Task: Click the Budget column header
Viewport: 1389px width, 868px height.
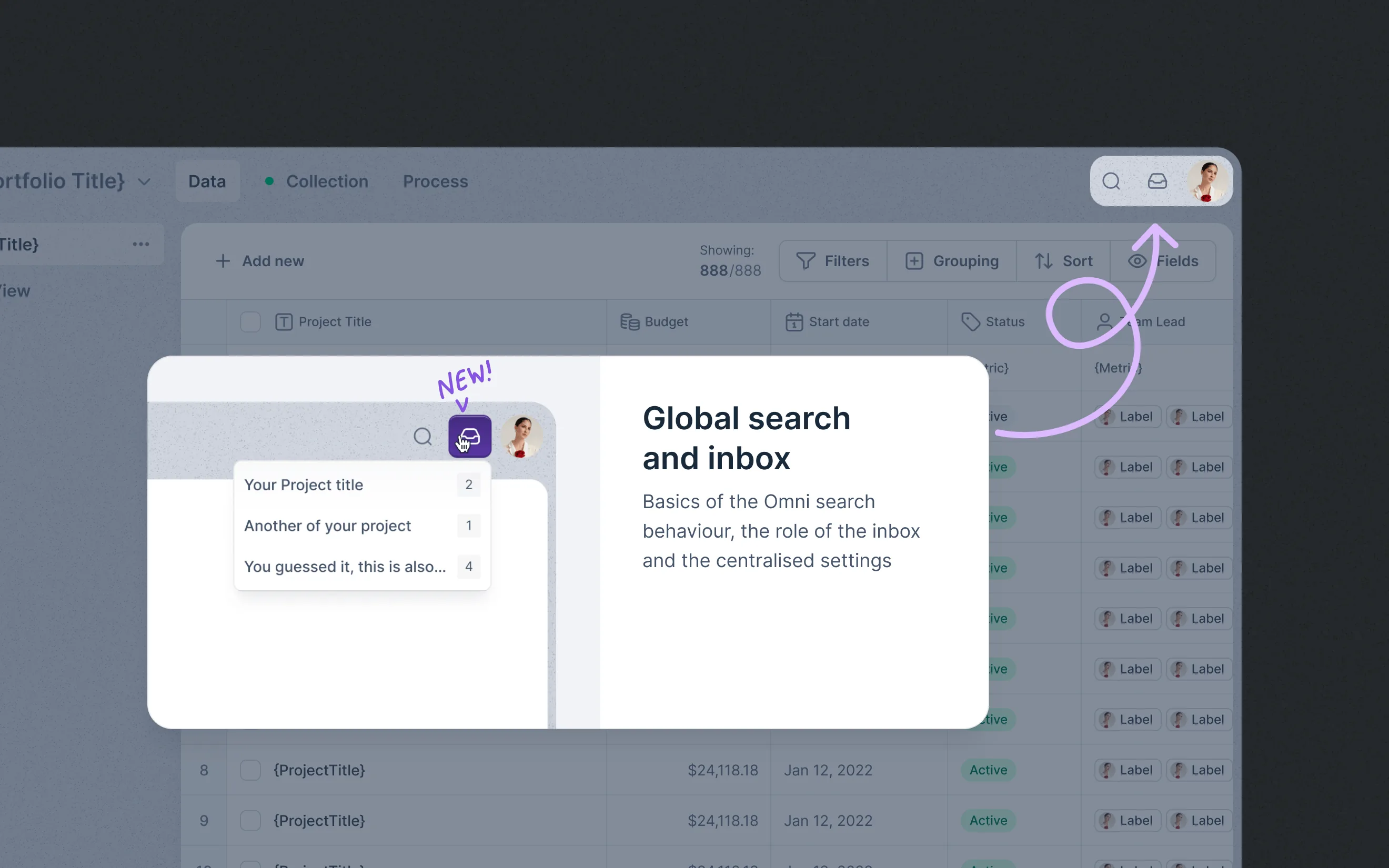Action: [x=655, y=322]
